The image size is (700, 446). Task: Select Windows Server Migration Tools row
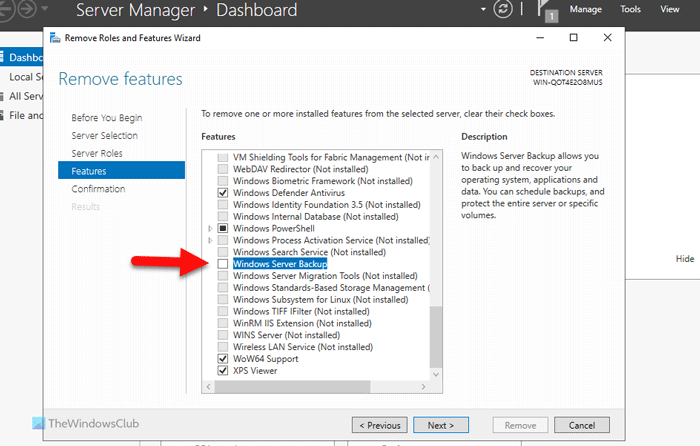pyautogui.click(x=325, y=276)
